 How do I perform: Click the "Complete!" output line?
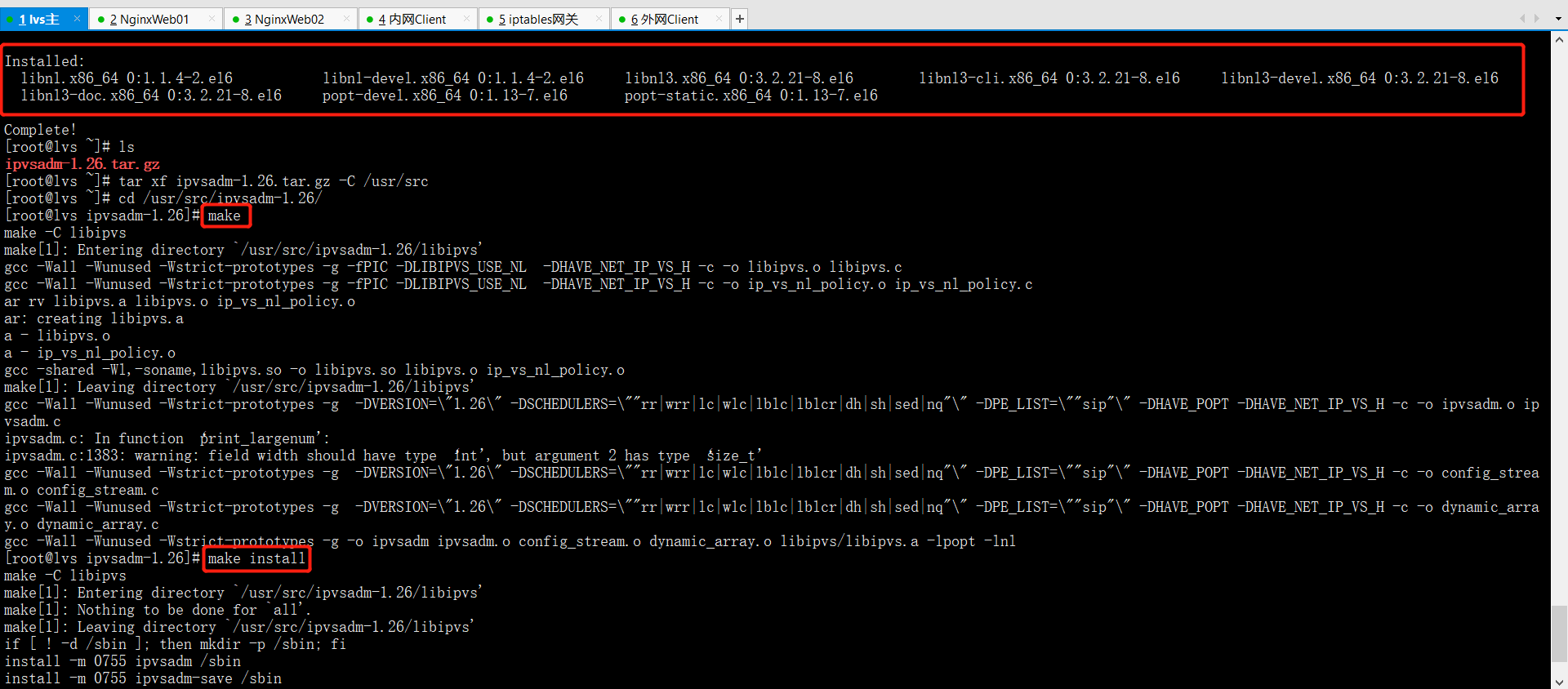(x=40, y=130)
